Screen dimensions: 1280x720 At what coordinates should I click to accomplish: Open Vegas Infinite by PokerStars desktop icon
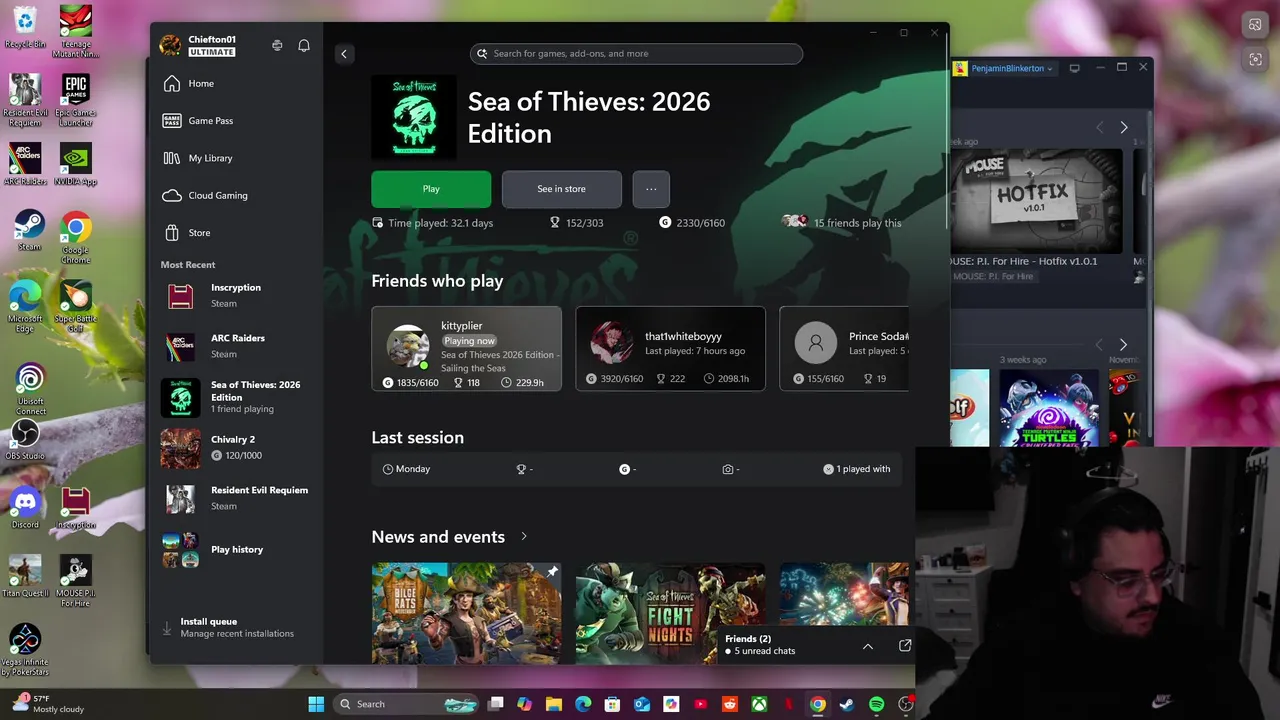[25, 650]
